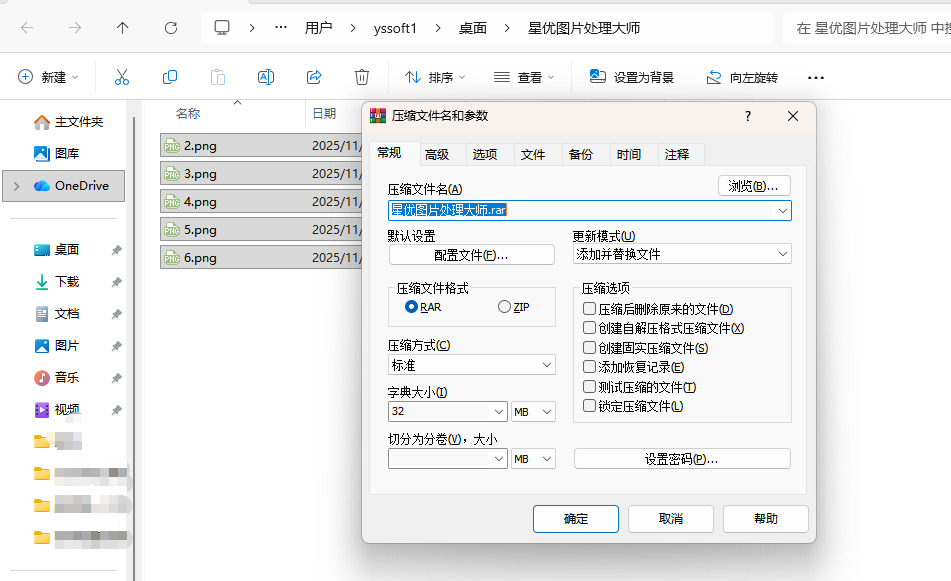Click 用户 in address breadcrumb
This screenshot has height=581, width=951.
point(318,28)
